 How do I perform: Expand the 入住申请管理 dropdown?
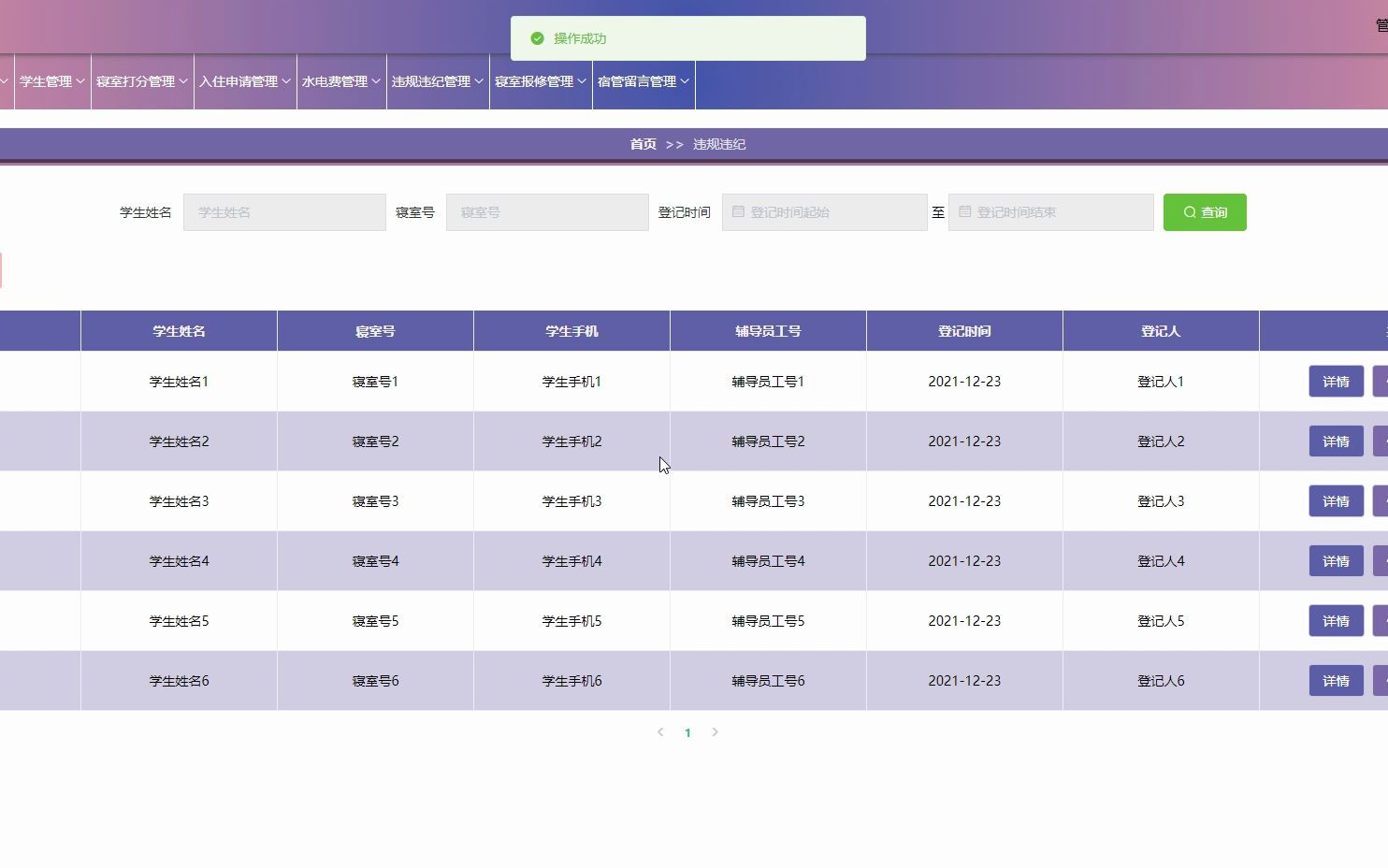click(244, 81)
